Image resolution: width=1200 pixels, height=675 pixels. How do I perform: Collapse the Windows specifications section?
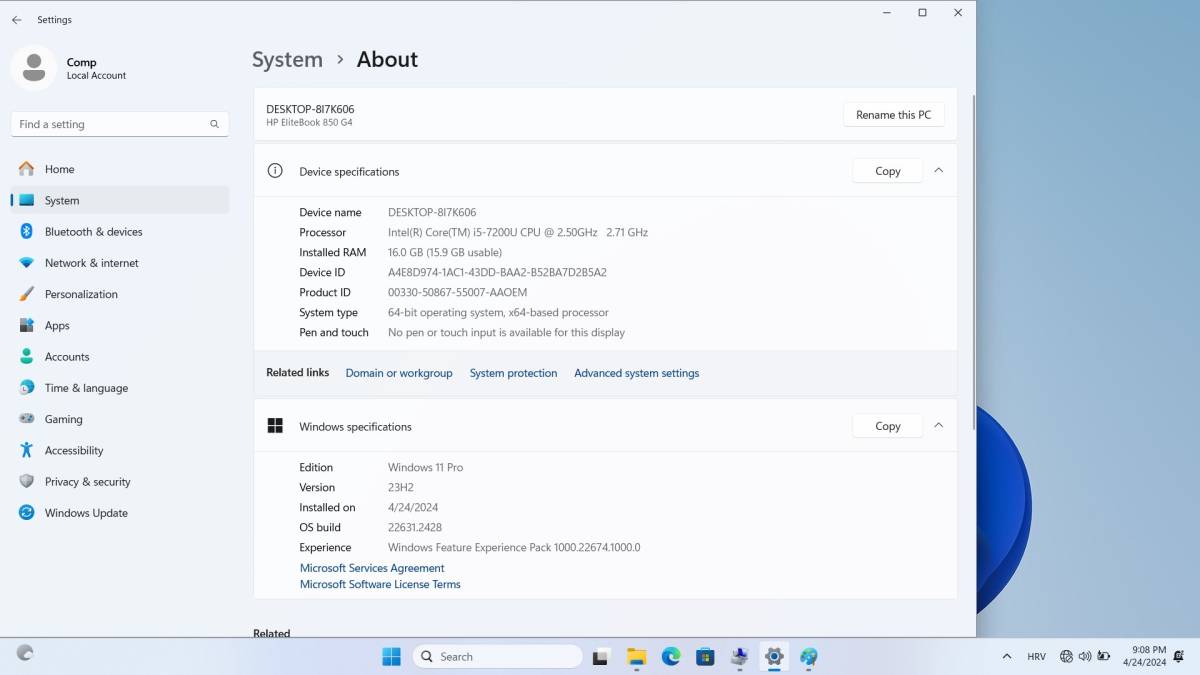pos(938,426)
